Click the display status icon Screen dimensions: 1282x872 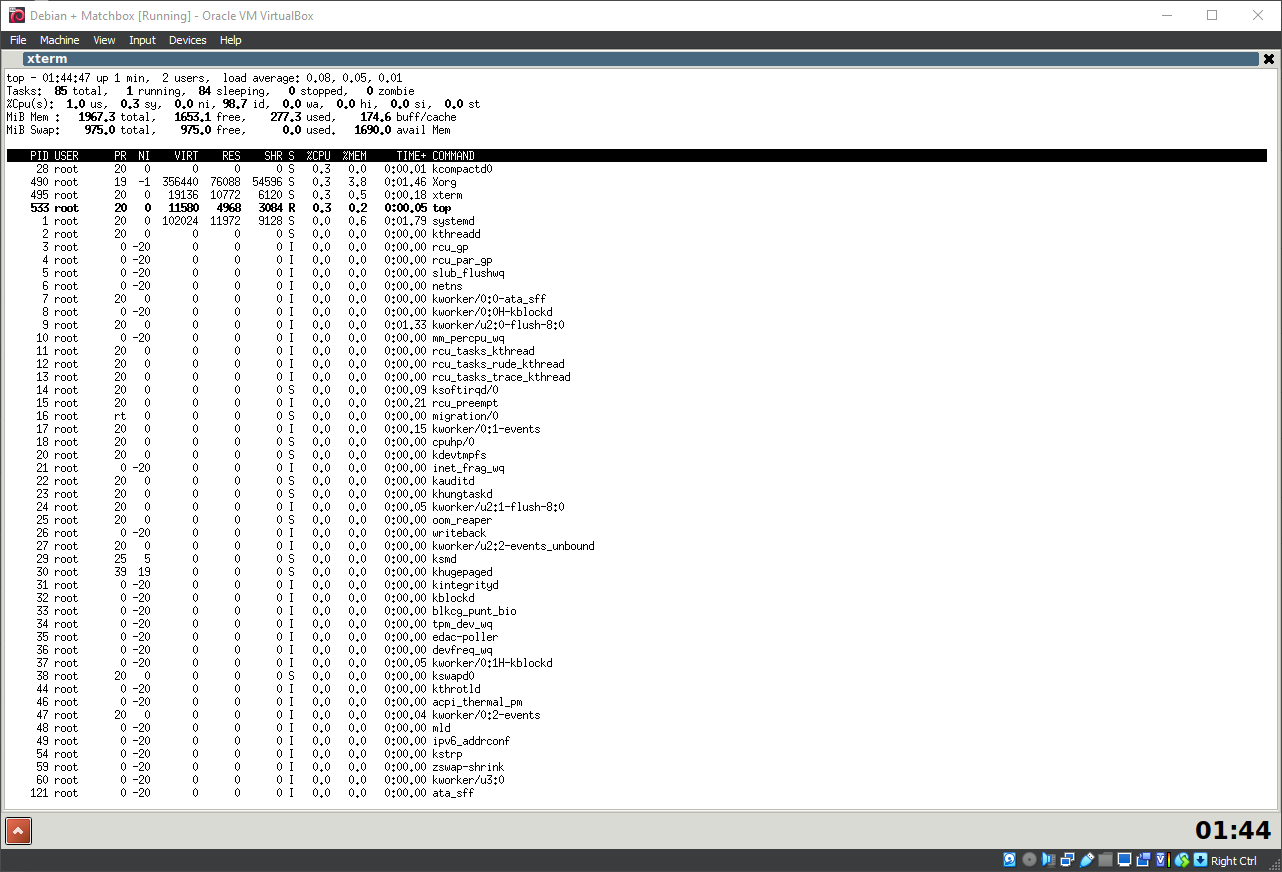point(1124,859)
